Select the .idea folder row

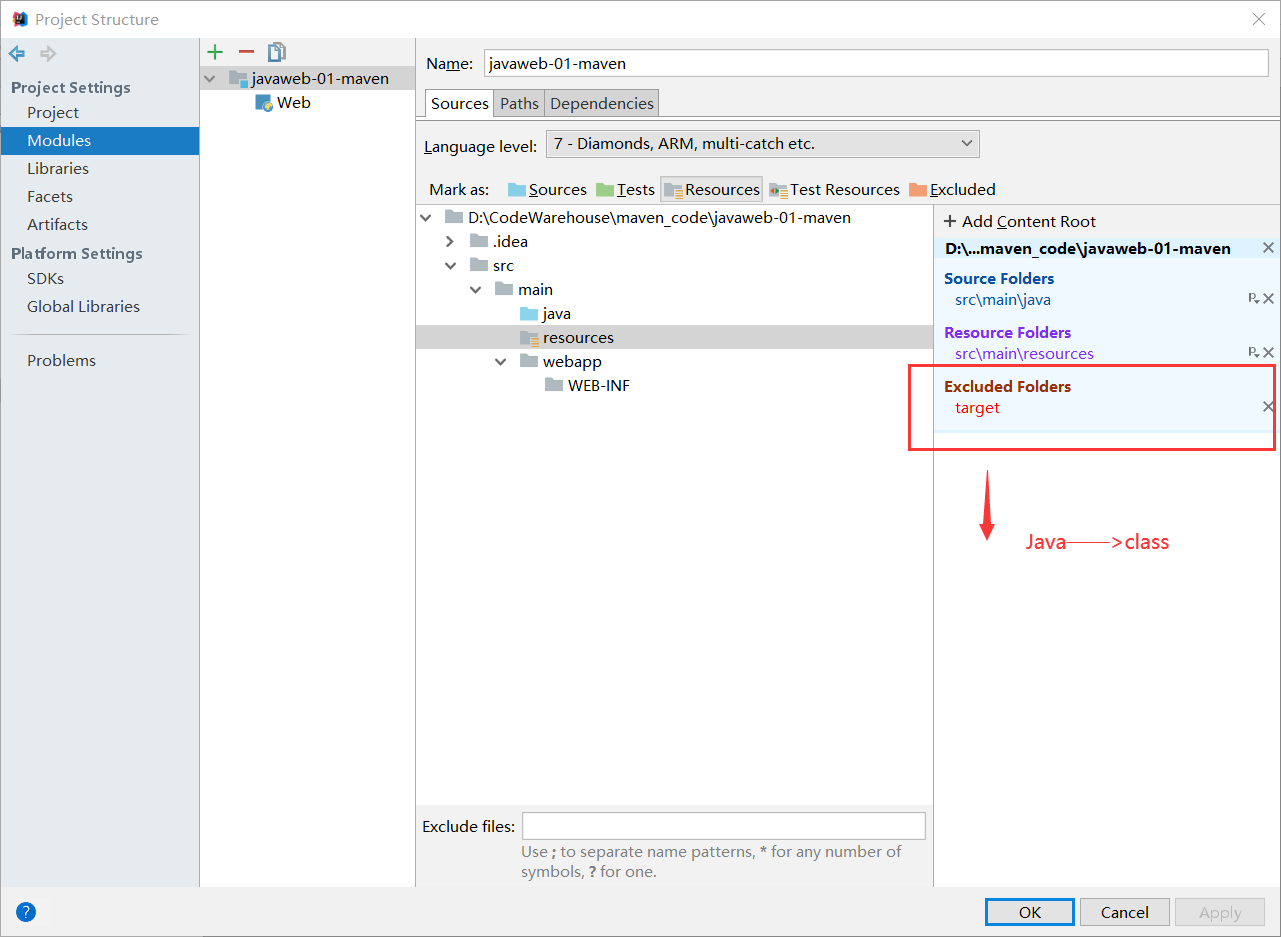point(674,242)
